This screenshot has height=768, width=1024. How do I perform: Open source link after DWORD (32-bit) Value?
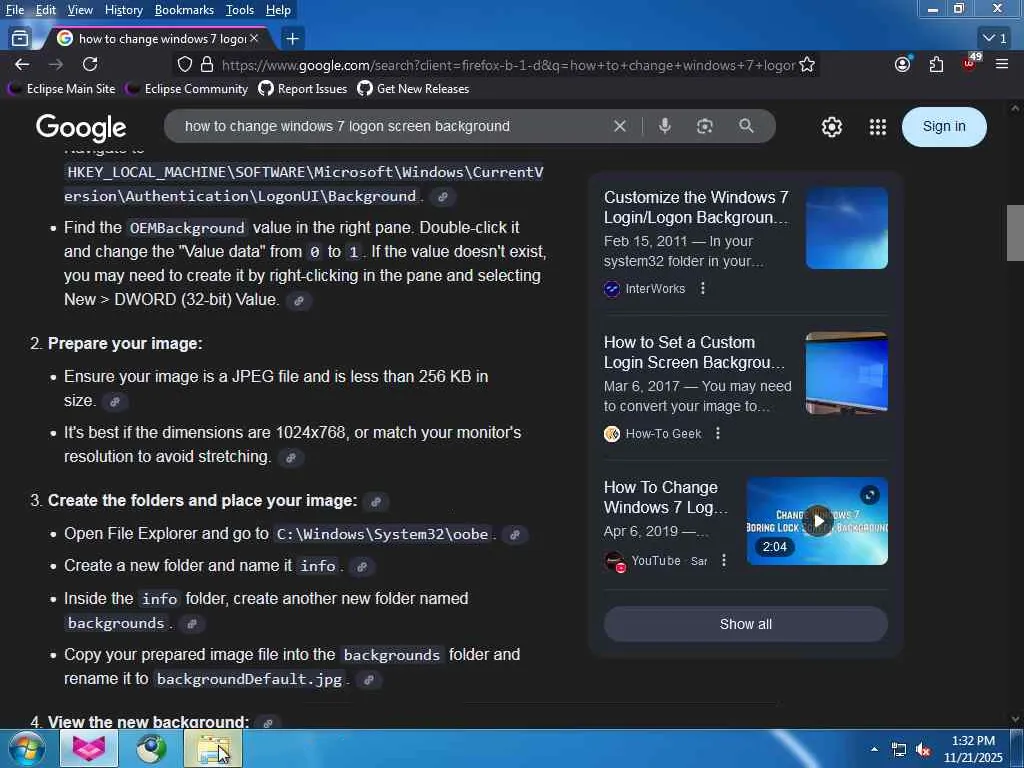pos(298,300)
